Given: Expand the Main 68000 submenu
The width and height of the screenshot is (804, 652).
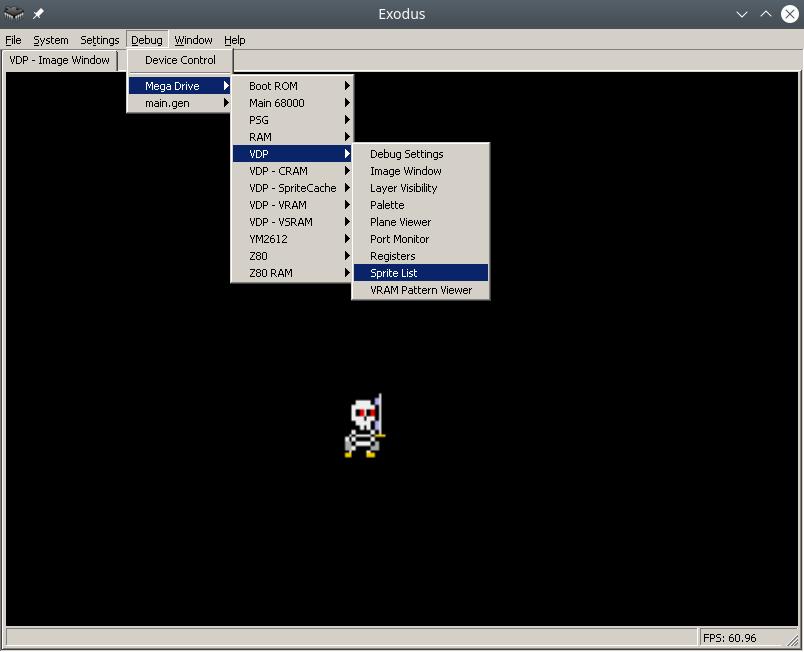Looking at the screenshot, I should (292, 103).
